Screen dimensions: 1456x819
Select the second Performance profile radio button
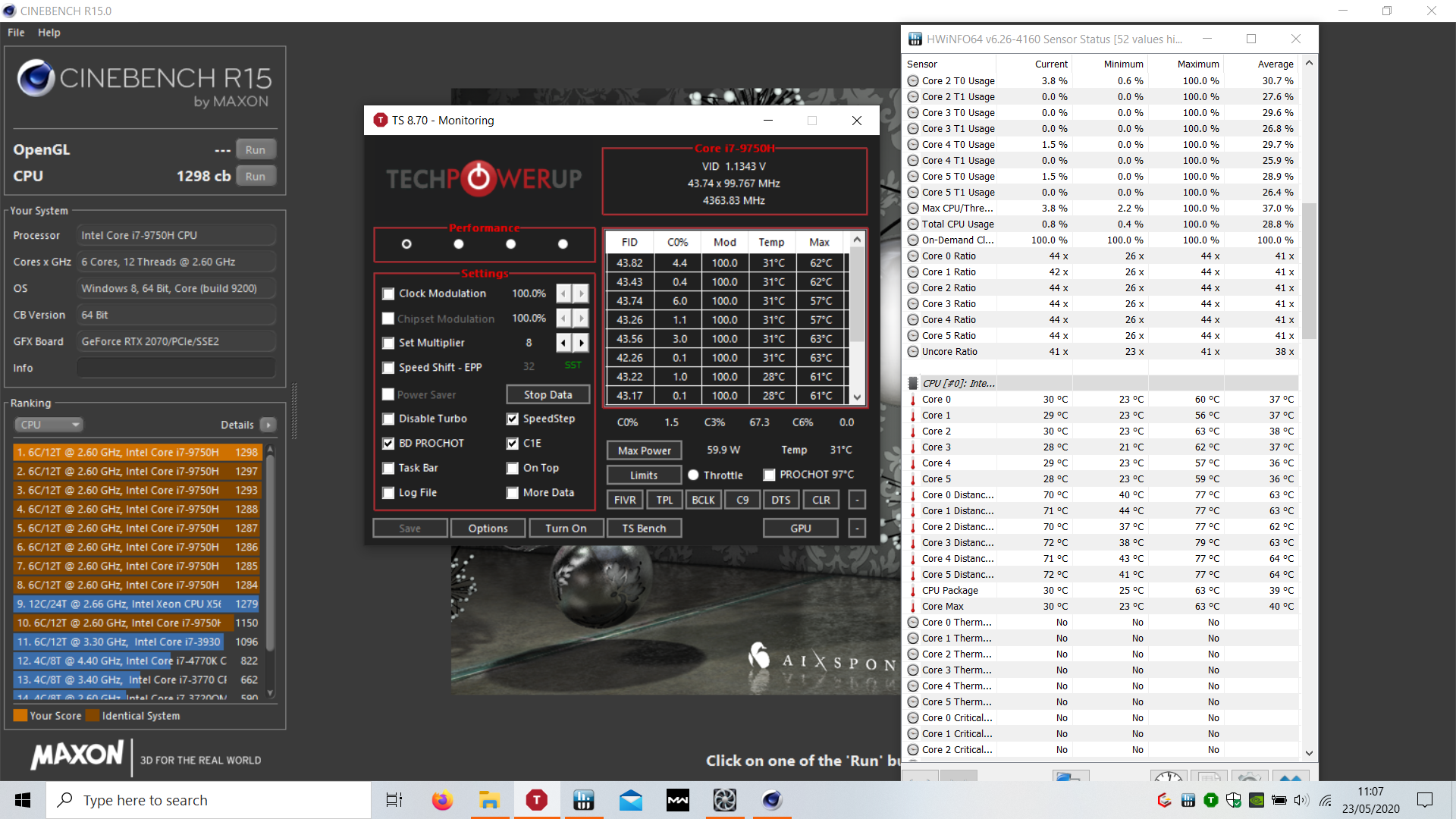(459, 244)
